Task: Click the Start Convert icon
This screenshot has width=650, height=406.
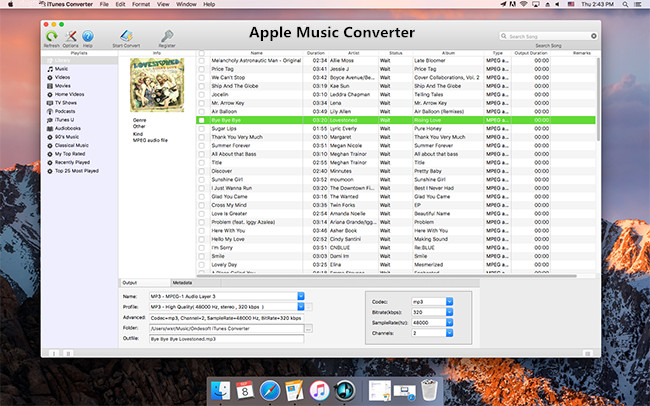Action: (126, 36)
